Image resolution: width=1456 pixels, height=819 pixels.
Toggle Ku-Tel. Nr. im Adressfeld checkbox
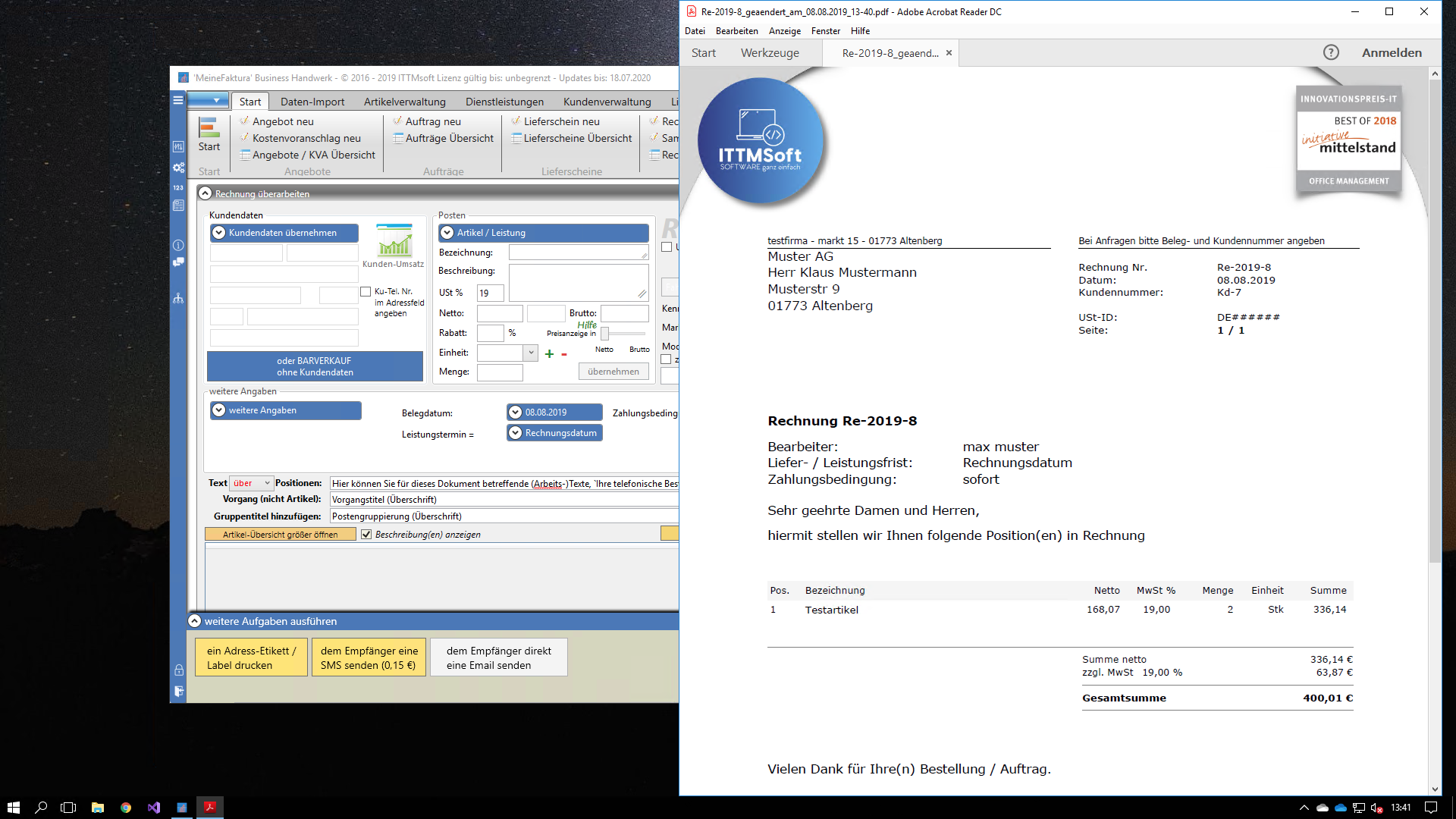(x=366, y=291)
